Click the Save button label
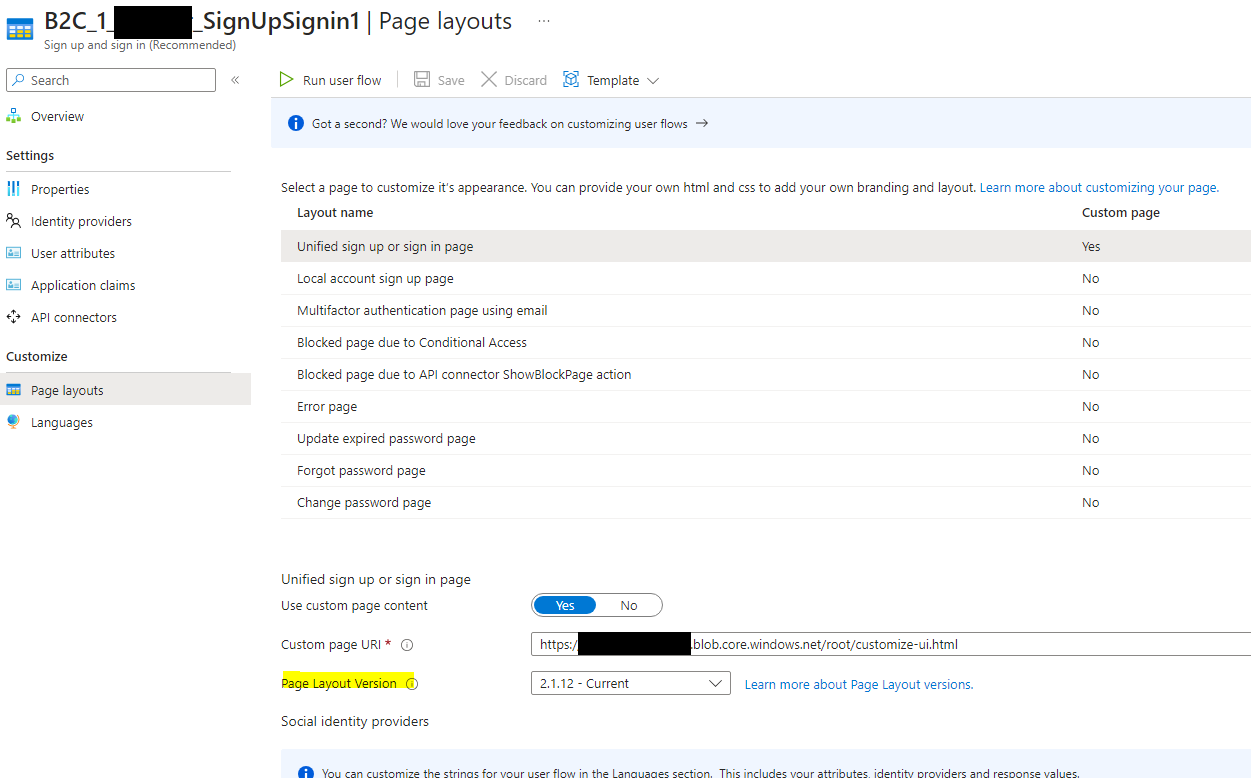The height and width of the screenshot is (778, 1251). click(x=451, y=81)
